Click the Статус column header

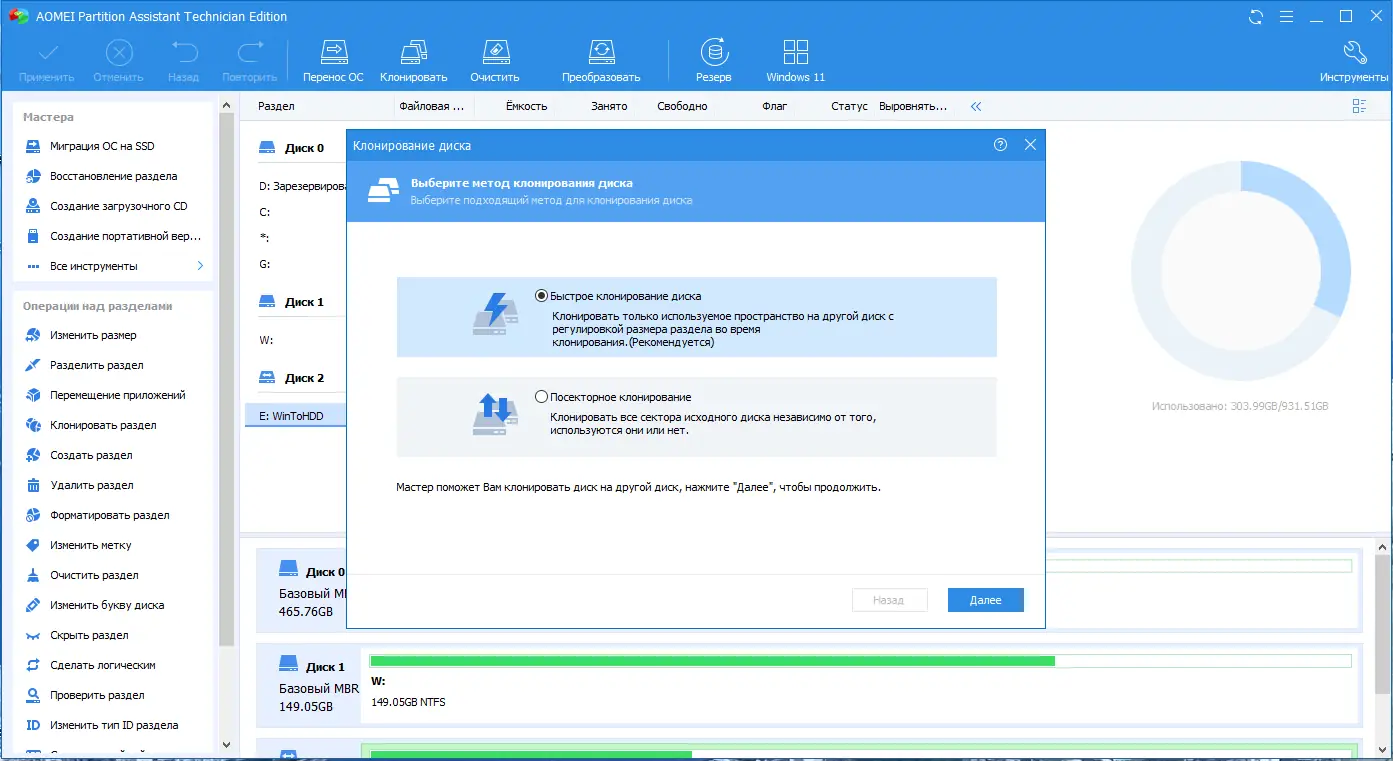849,106
